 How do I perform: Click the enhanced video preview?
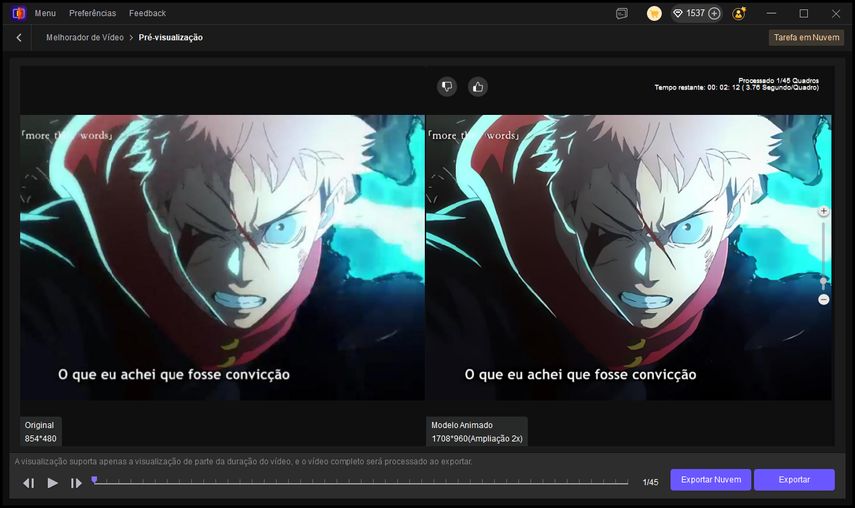[629, 257]
